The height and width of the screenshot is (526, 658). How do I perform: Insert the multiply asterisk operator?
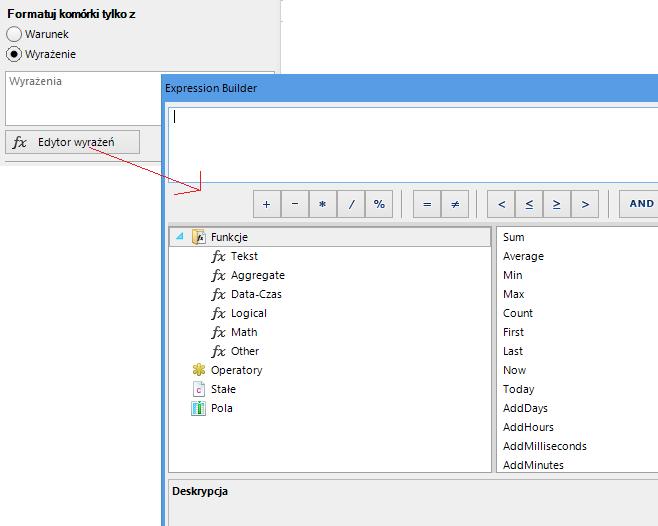(x=323, y=204)
